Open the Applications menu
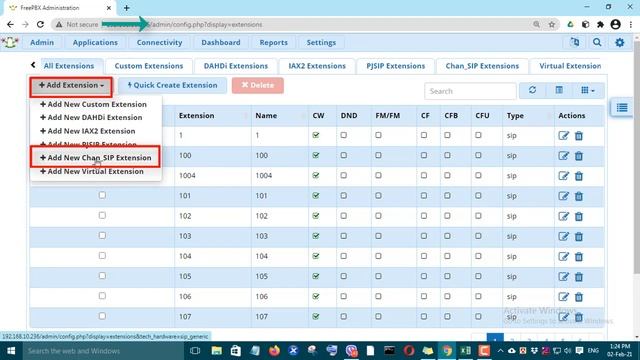 pyautogui.click(x=95, y=42)
